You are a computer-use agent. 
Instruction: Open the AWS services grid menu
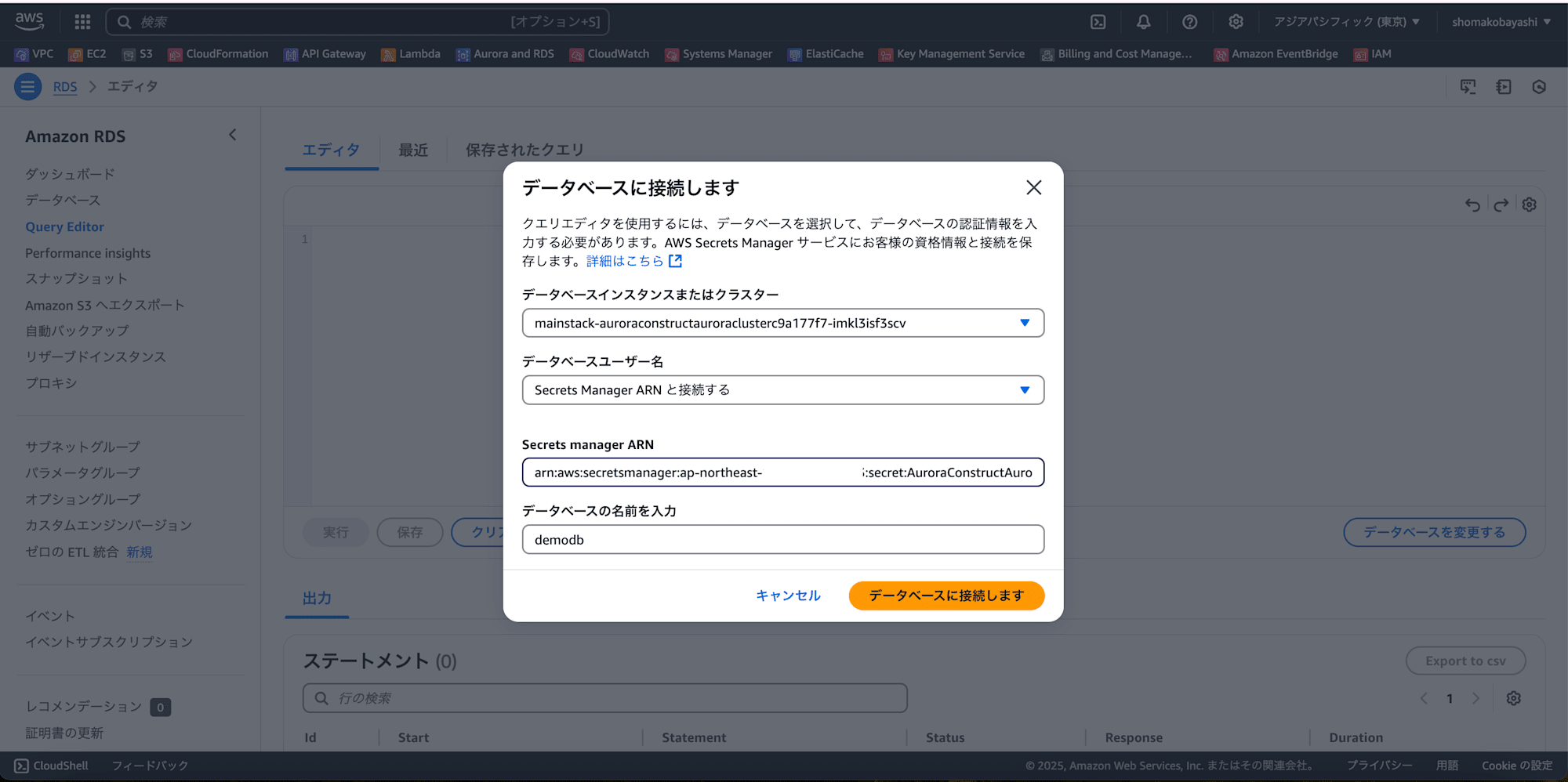pos(82,22)
